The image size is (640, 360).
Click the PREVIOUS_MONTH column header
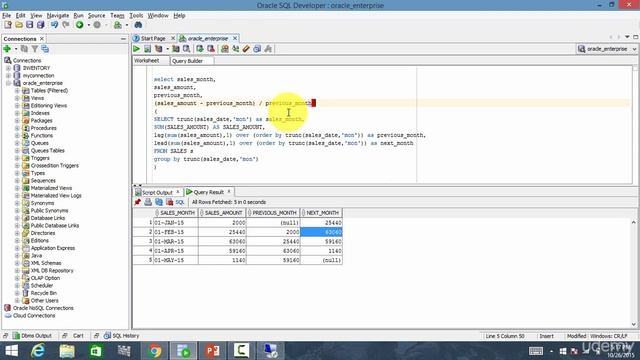pyautogui.click(x=273, y=213)
